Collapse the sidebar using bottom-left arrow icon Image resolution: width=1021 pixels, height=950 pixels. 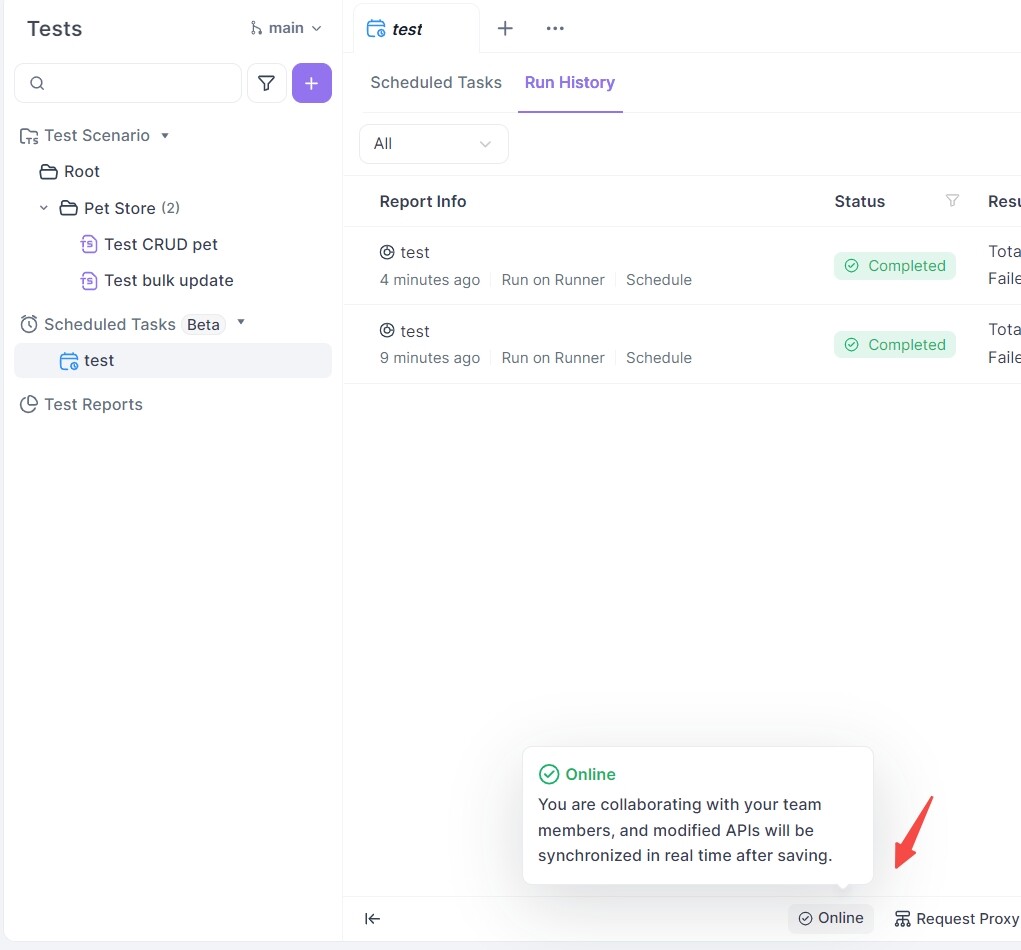pos(372,919)
